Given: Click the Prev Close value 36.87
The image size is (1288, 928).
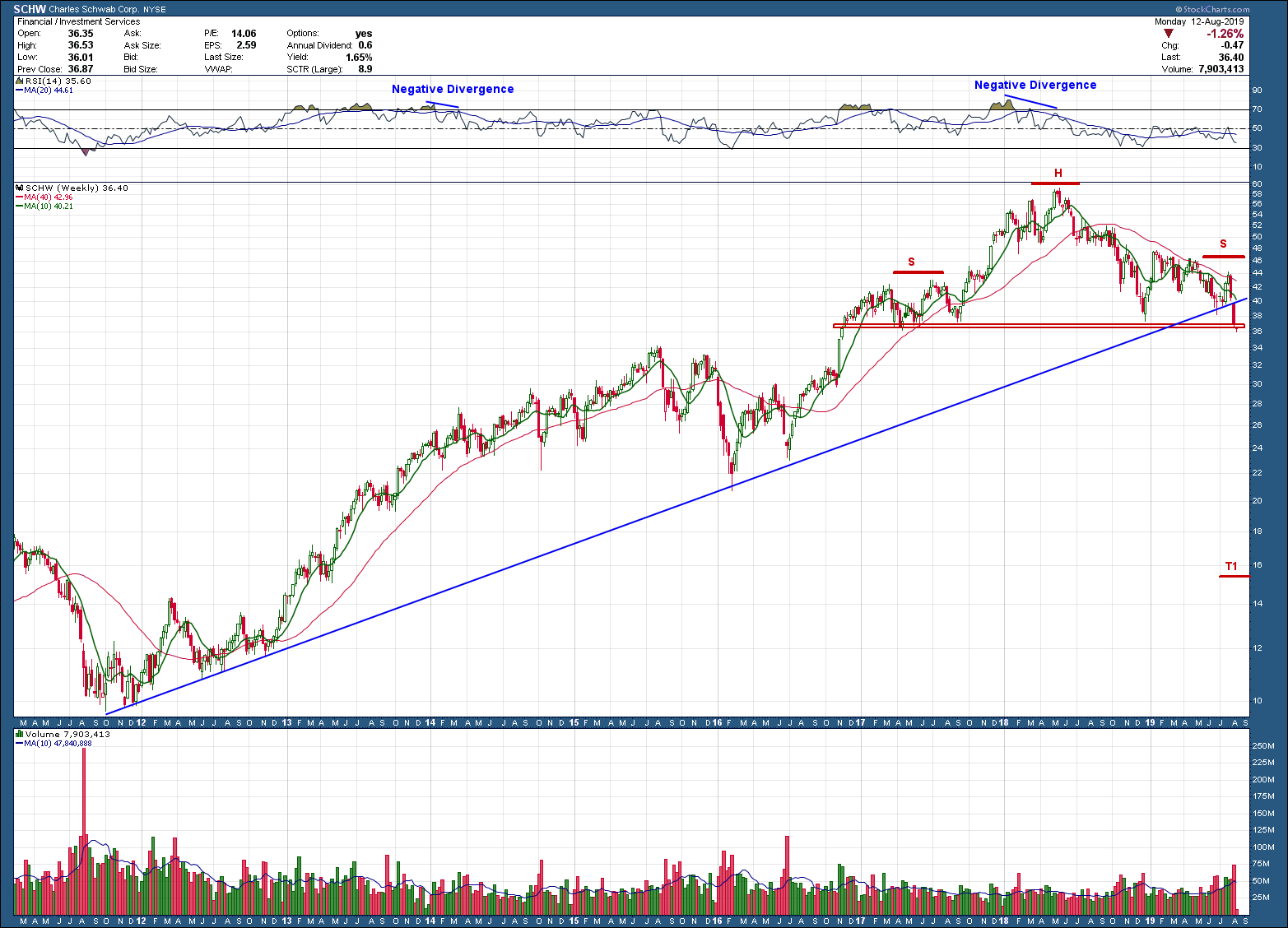Looking at the screenshot, I should point(81,69).
